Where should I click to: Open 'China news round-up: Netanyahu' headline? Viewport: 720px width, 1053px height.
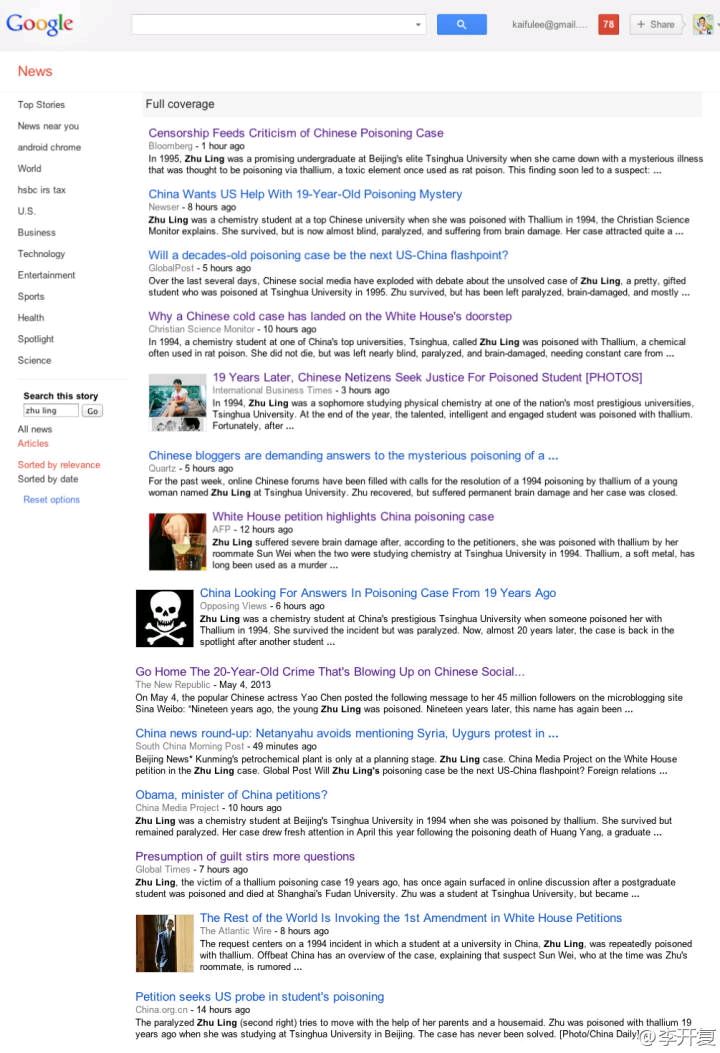point(347,733)
